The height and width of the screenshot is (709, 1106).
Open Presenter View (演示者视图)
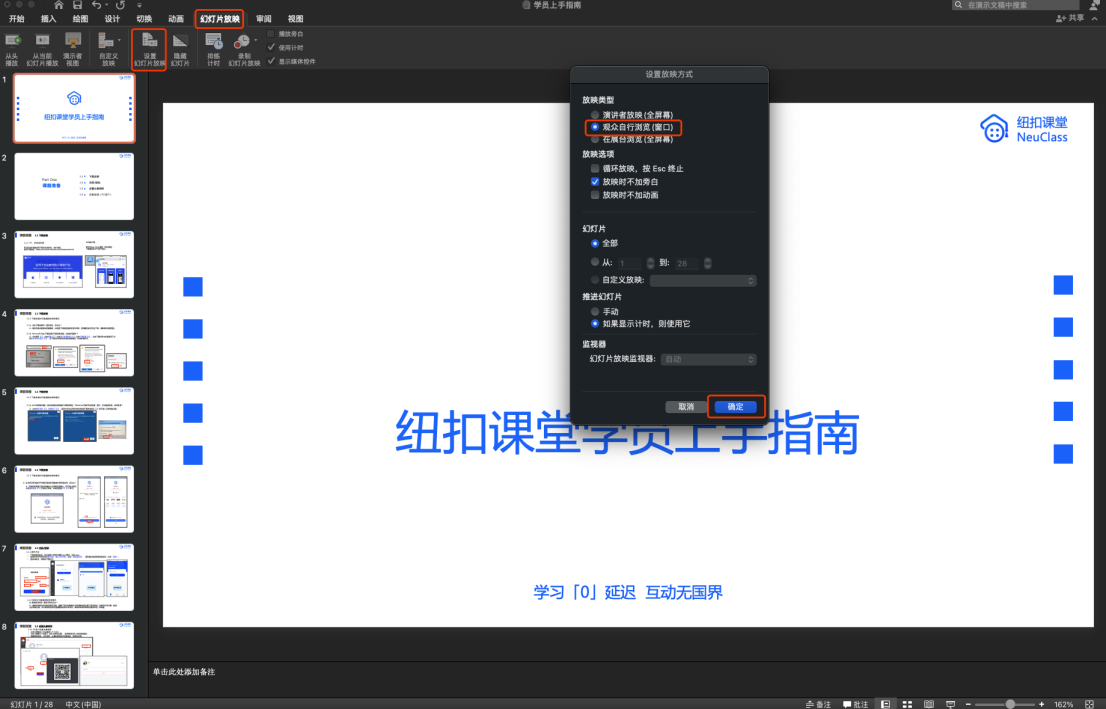point(73,49)
